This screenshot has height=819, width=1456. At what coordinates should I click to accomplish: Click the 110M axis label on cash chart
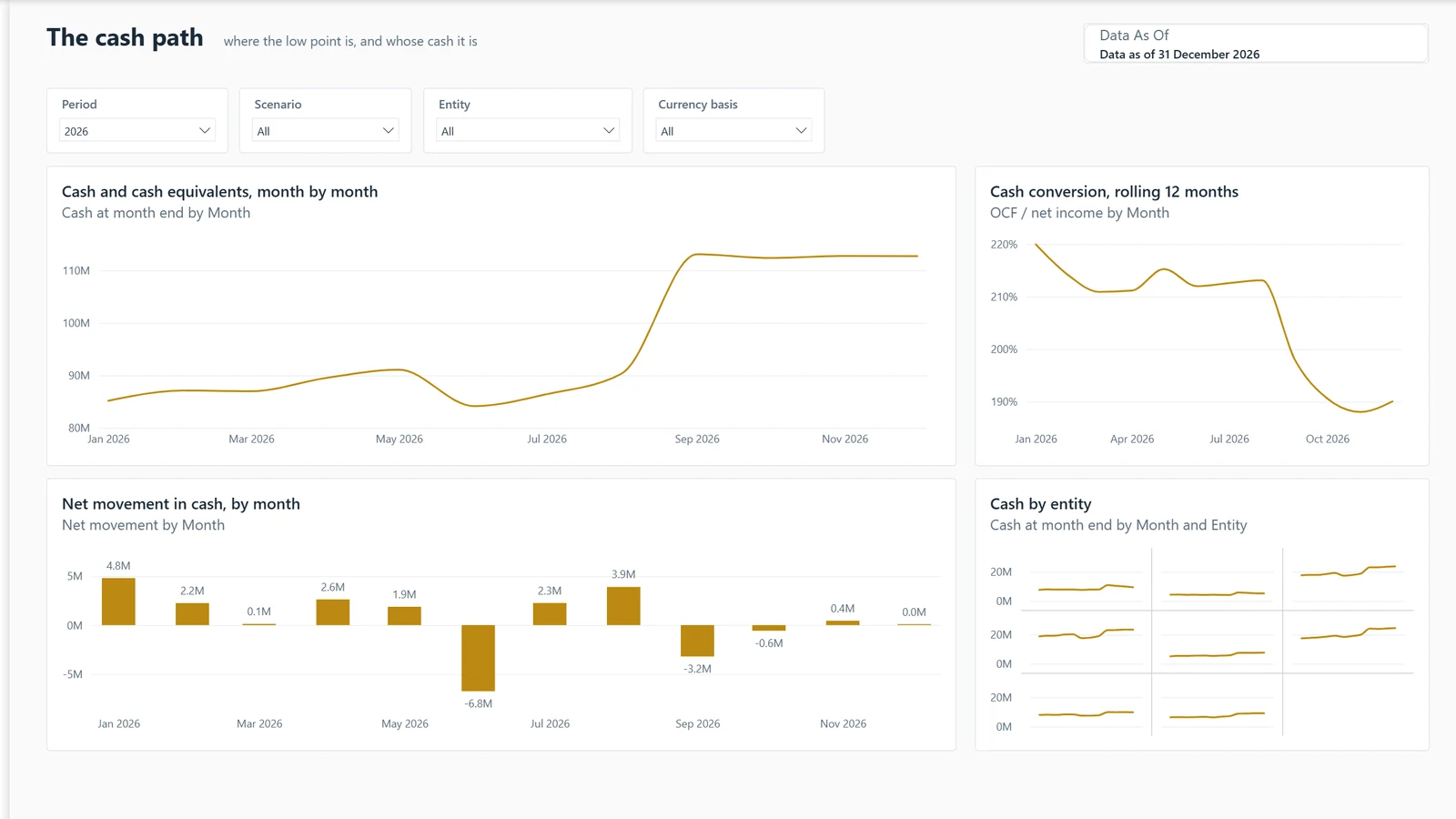coord(76,270)
